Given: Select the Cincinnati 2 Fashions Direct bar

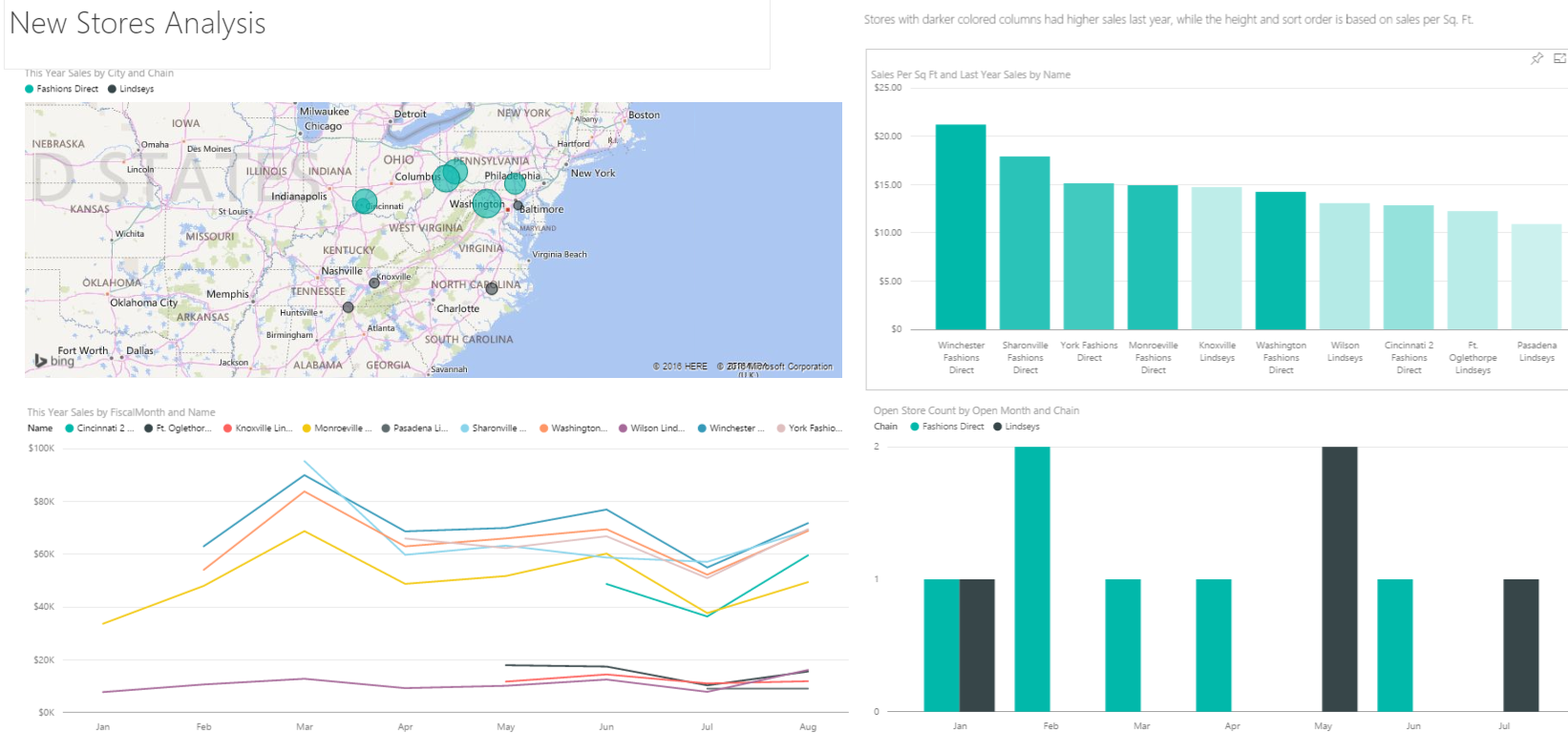Looking at the screenshot, I should [x=1409, y=267].
